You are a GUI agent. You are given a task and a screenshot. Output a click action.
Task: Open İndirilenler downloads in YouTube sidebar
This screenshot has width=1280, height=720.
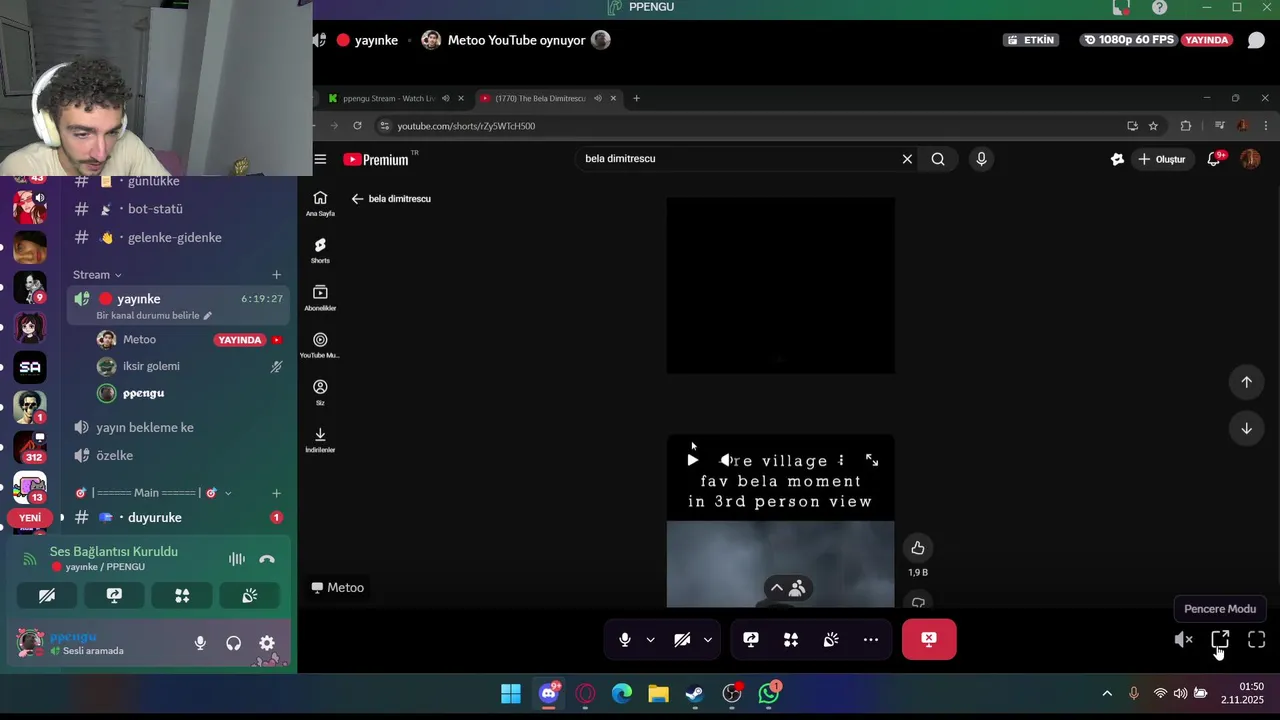tap(320, 440)
